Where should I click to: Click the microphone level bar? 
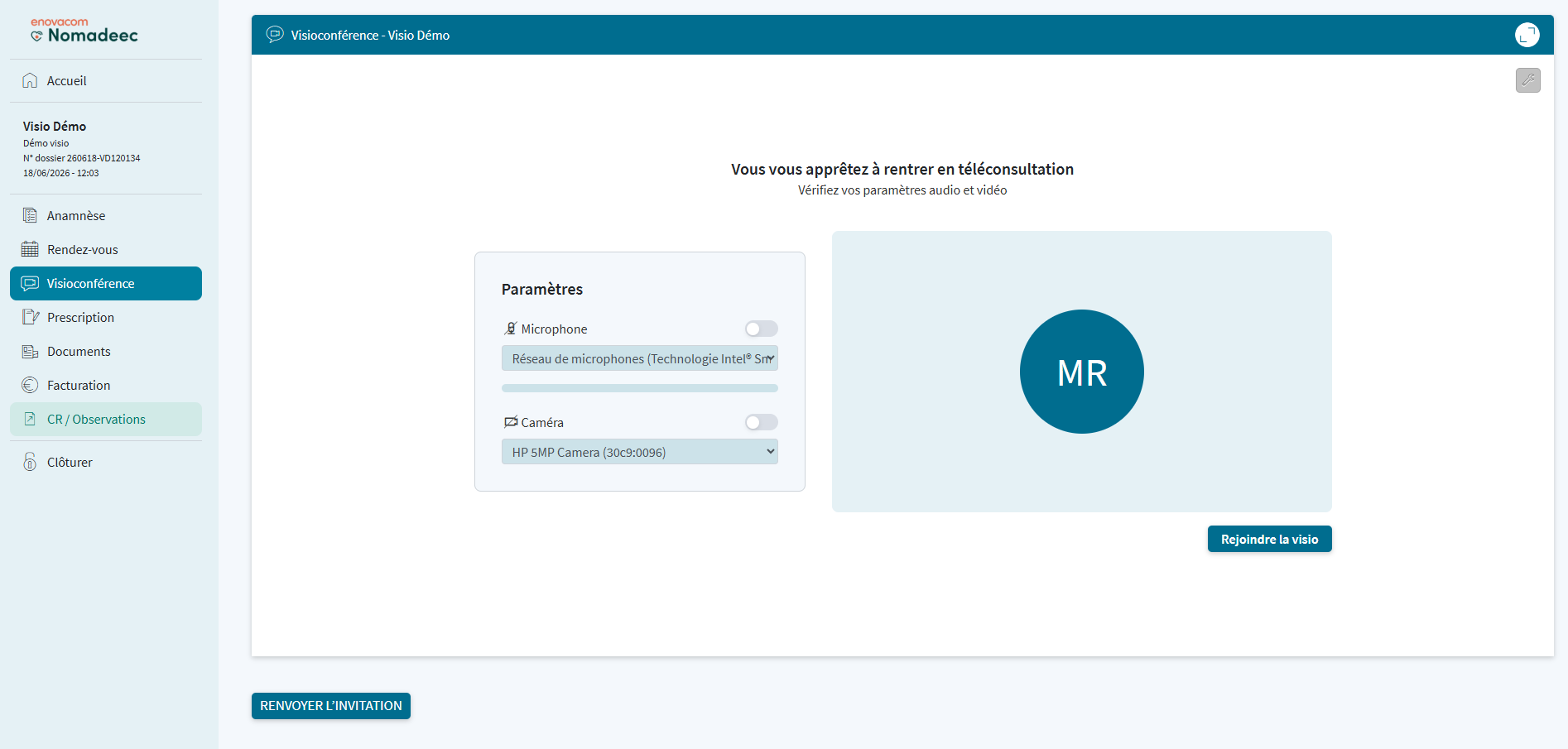click(x=640, y=388)
